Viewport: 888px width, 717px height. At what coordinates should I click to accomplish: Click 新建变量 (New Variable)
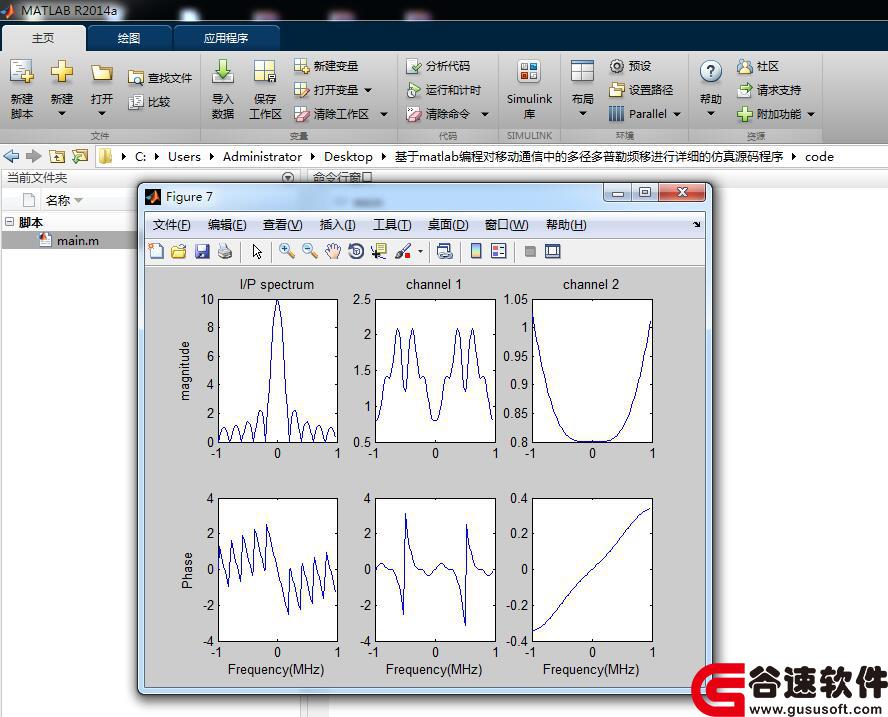click(326, 66)
